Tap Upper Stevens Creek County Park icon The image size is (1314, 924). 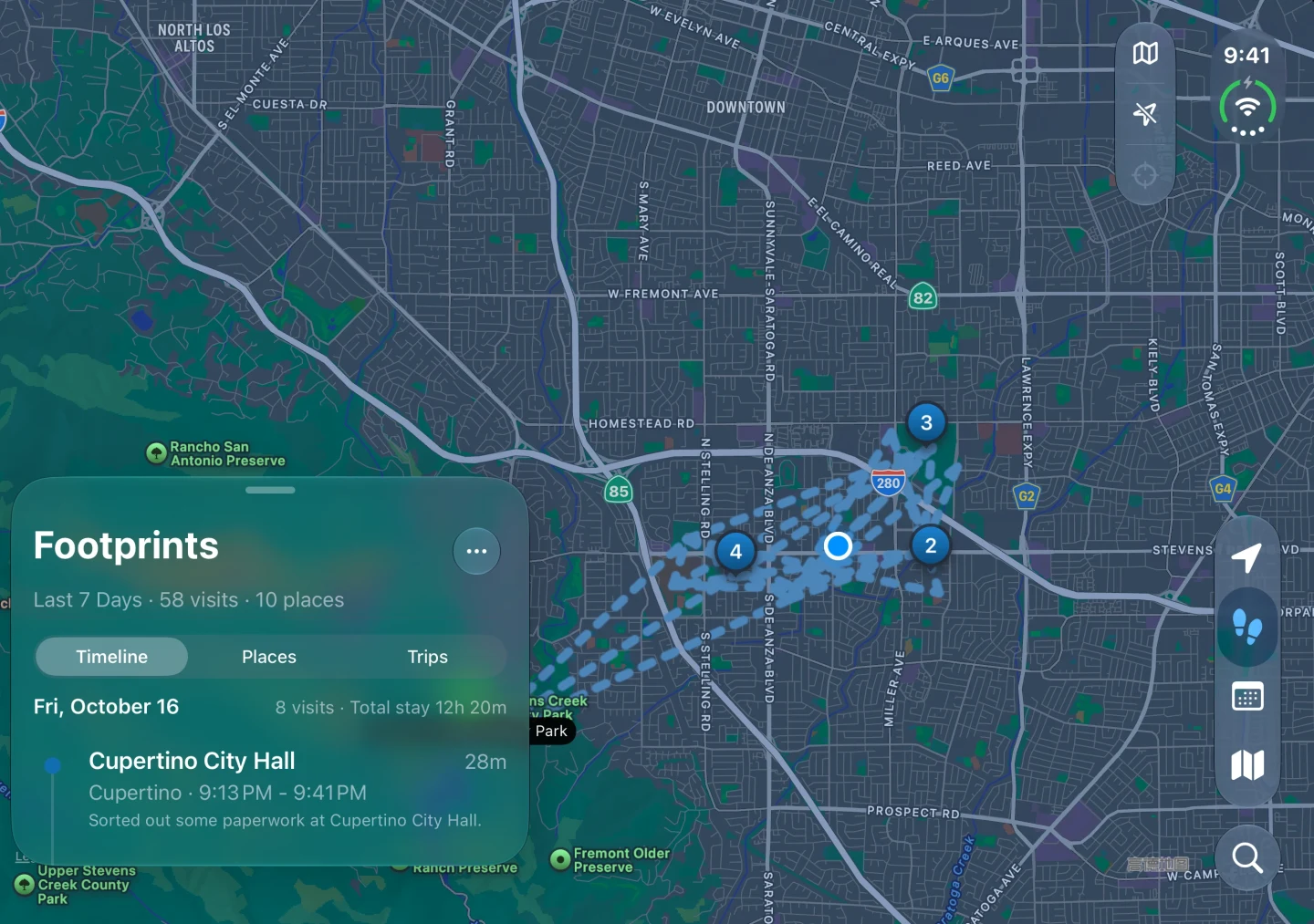[x=25, y=884]
